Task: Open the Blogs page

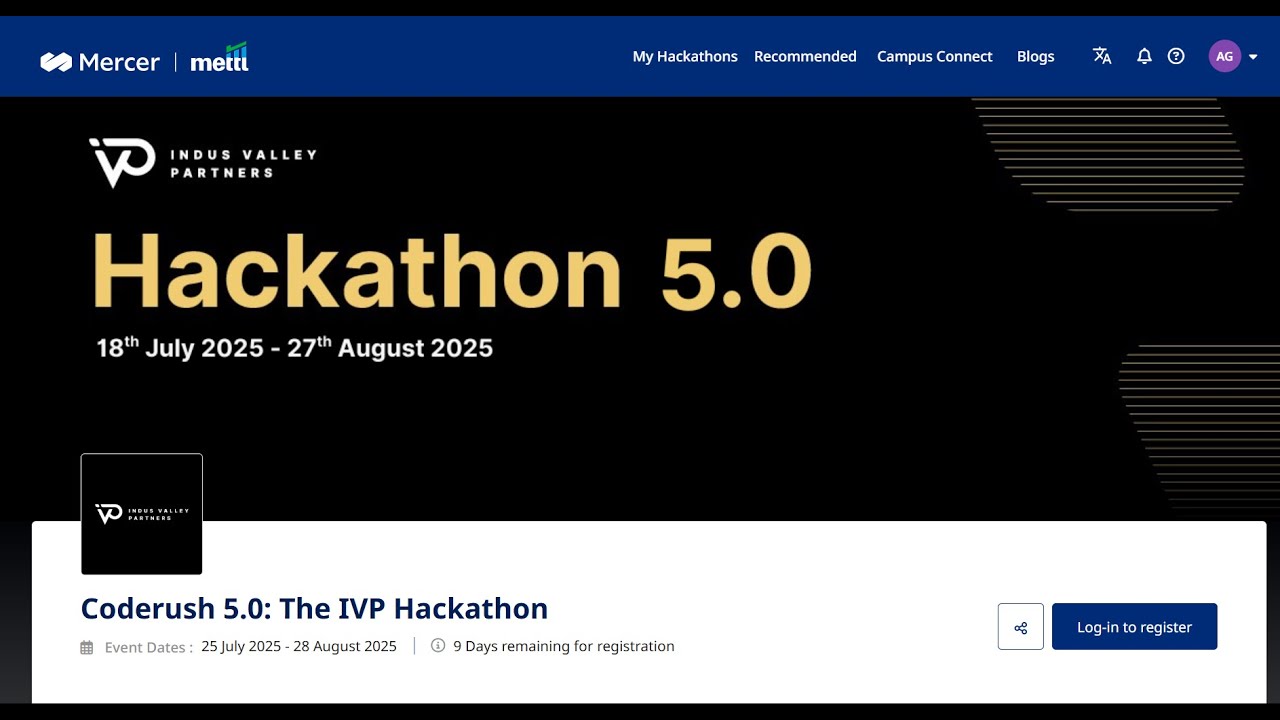Action: [1035, 56]
